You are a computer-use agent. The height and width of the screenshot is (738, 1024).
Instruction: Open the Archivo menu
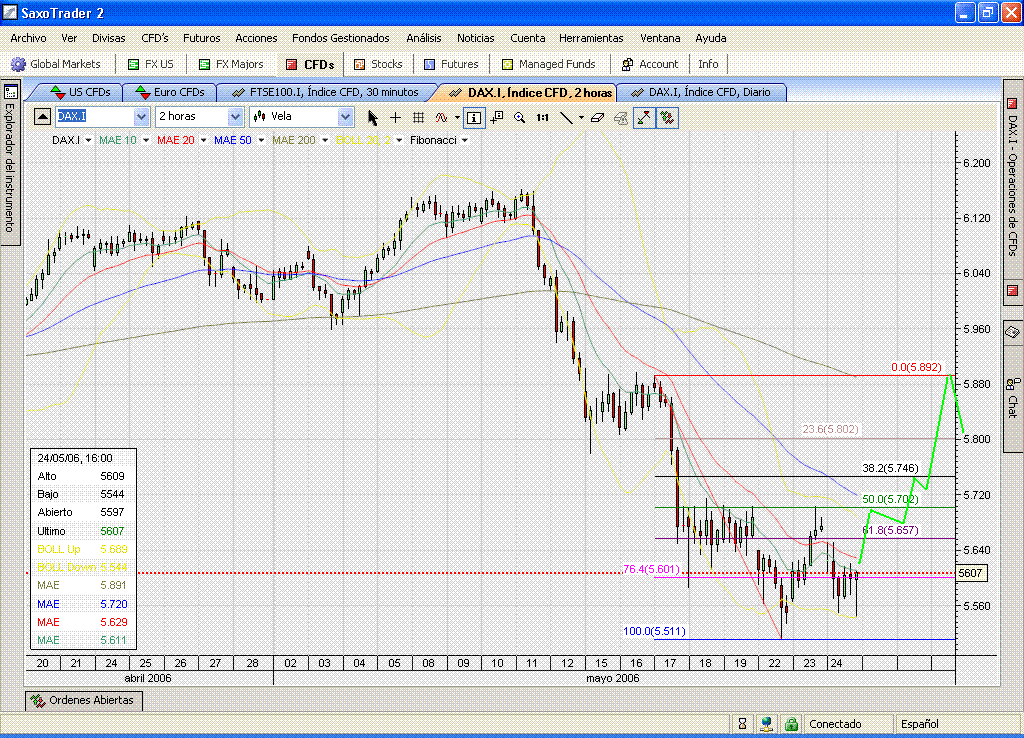[28, 38]
